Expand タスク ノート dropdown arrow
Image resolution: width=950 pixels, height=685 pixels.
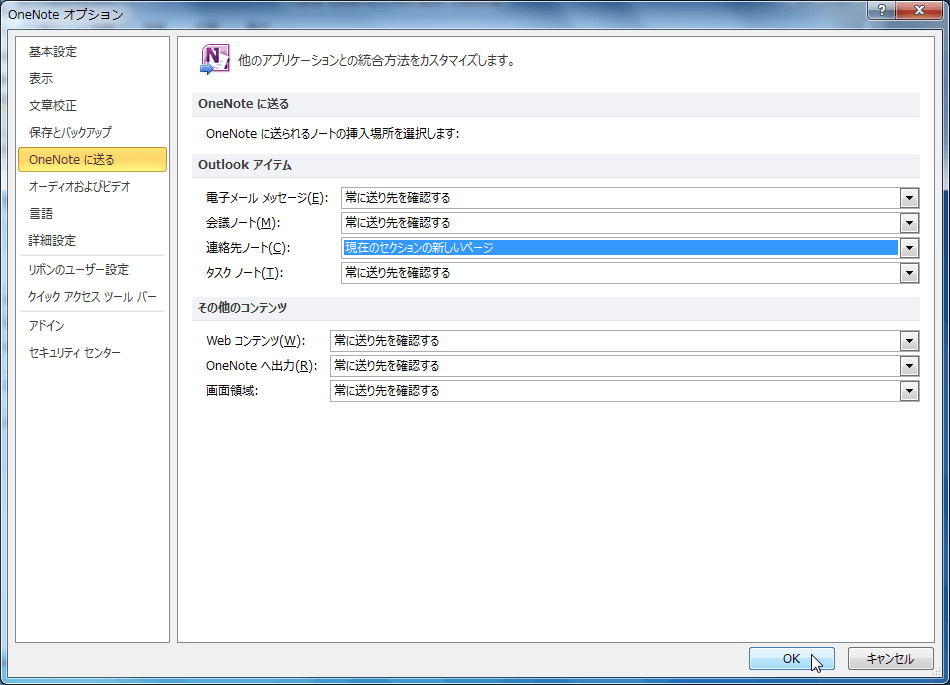pos(909,273)
